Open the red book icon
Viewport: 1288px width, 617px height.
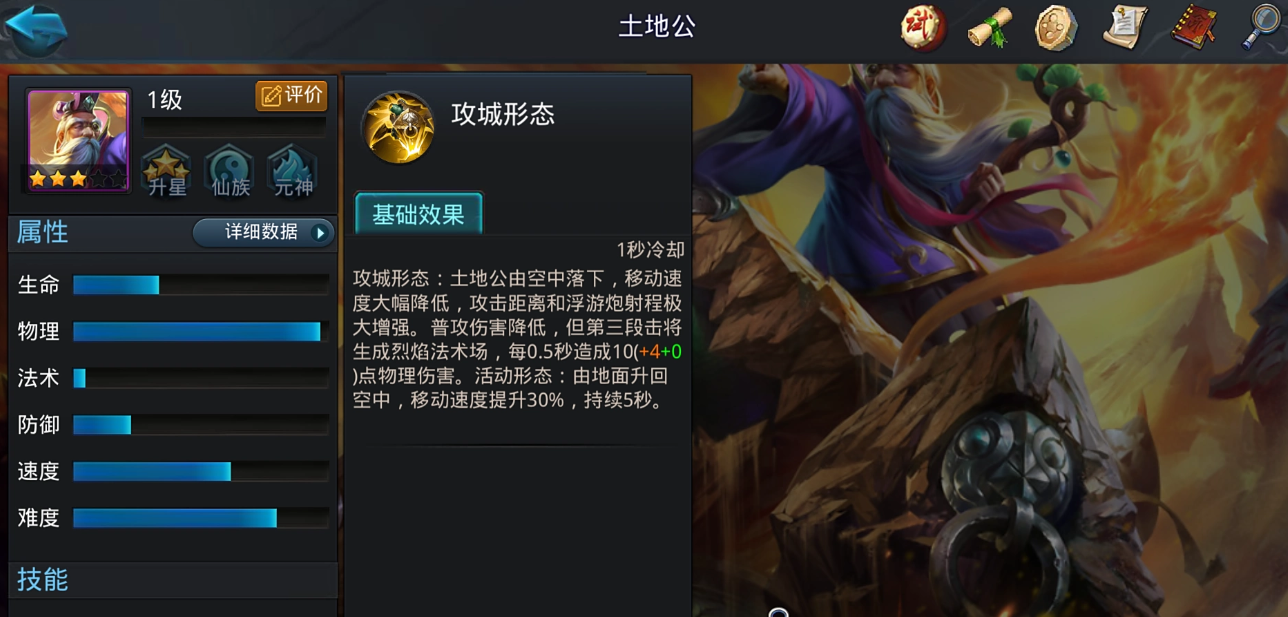1193,27
